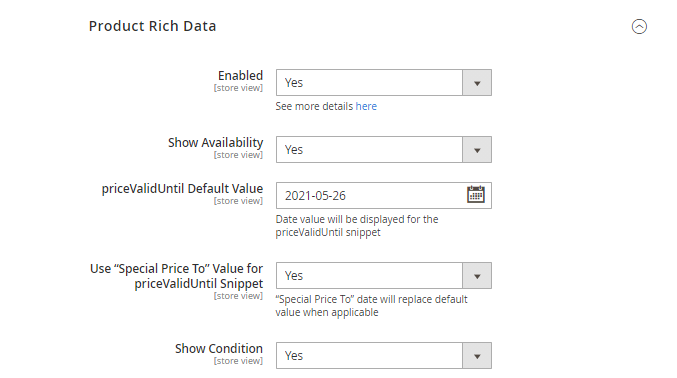Open the Use Special Price To select
This screenshot has width=677, height=378.
tap(384, 275)
